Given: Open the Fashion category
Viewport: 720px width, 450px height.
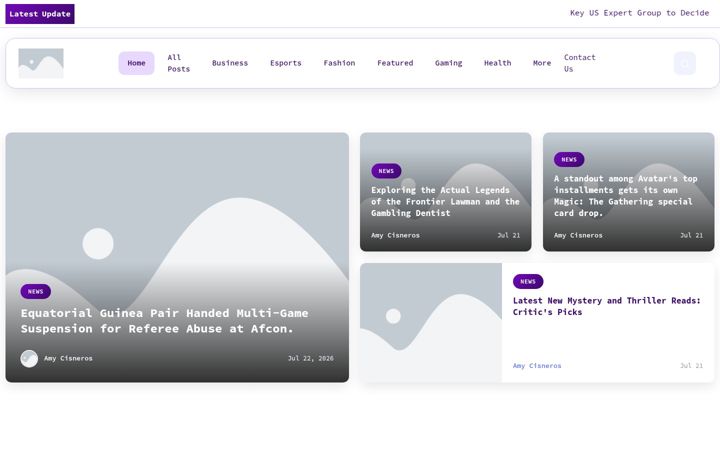Looking at the screenshot, I should (339, 63).
